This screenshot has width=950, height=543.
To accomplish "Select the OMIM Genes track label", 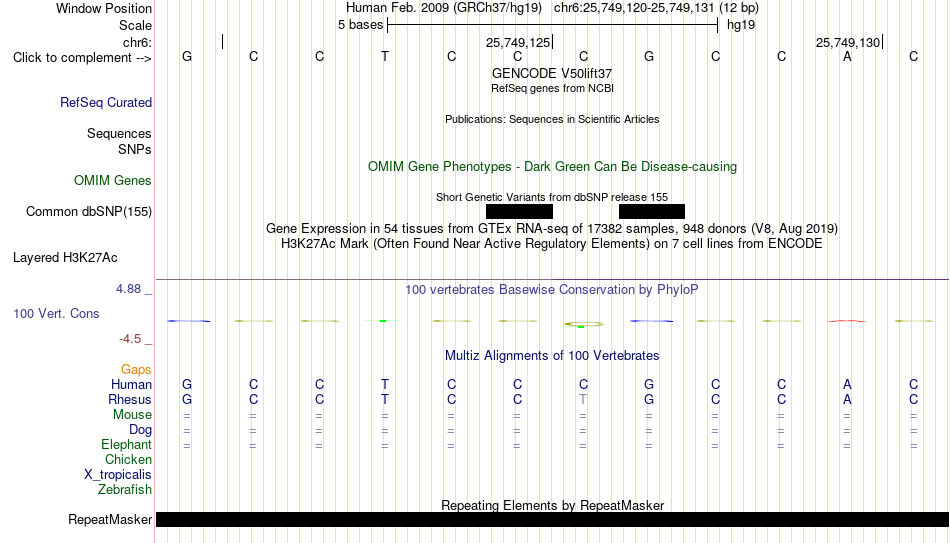I will [x=113, y=181].
